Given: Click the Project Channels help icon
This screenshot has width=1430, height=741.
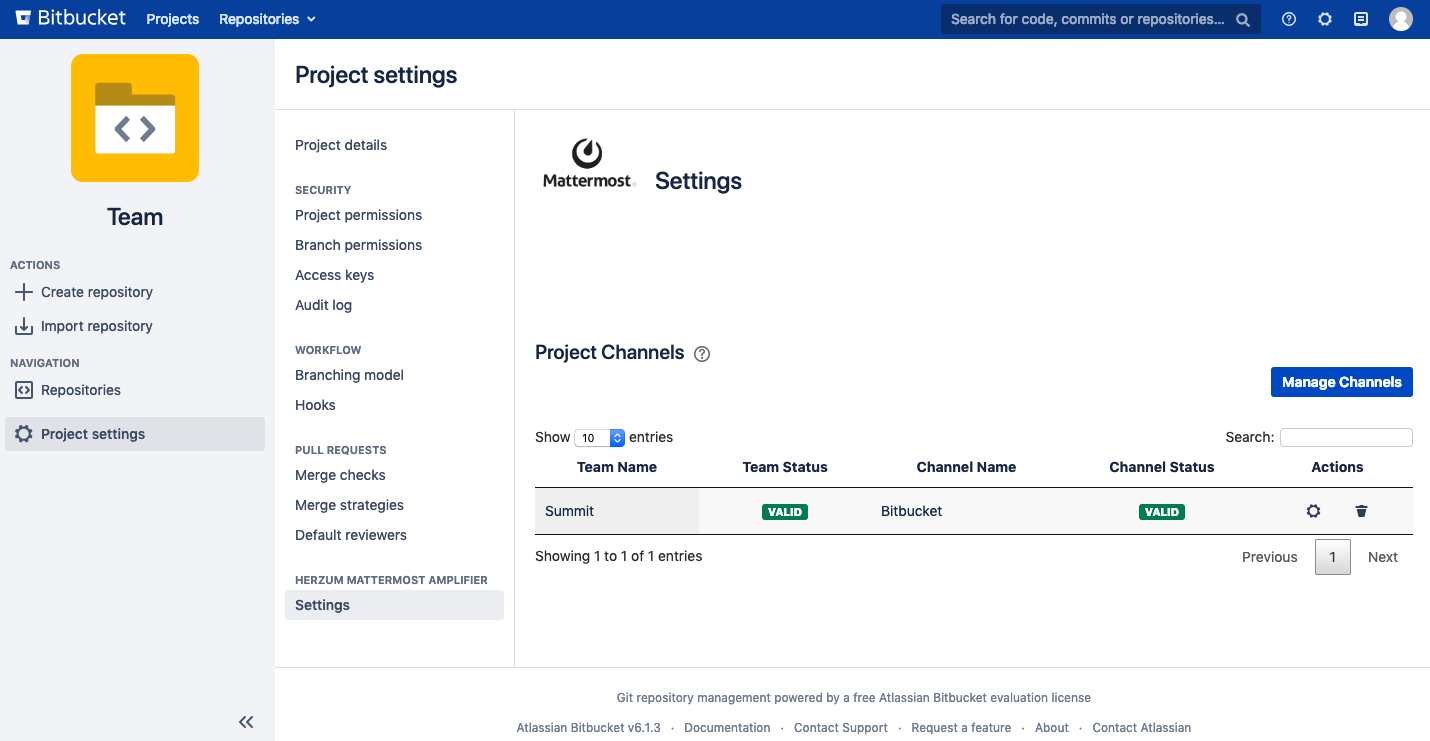Looking at the screenshot, I should 702,354.
